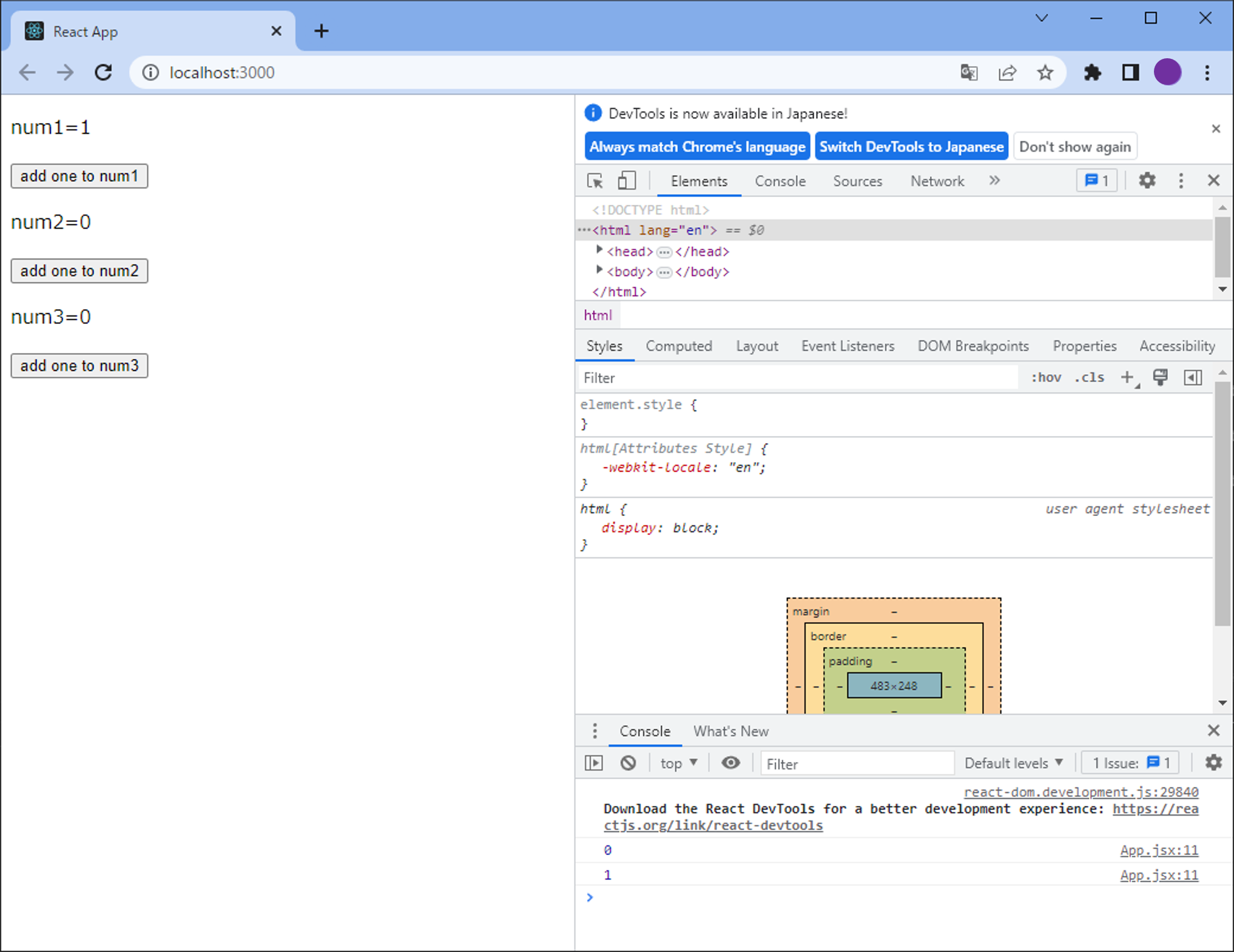Open the top context dropdown

click(679, 763)
